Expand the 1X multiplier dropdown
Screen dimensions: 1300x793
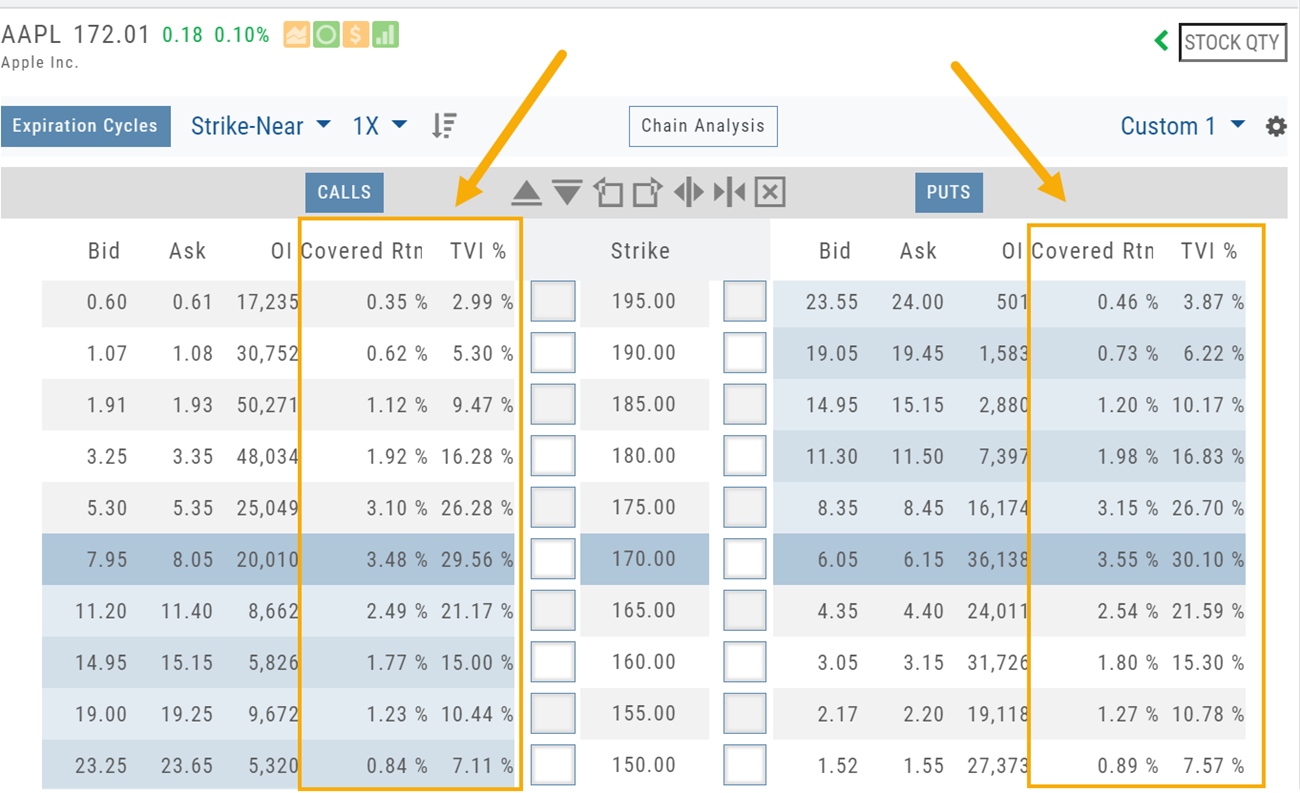point(380,126)
